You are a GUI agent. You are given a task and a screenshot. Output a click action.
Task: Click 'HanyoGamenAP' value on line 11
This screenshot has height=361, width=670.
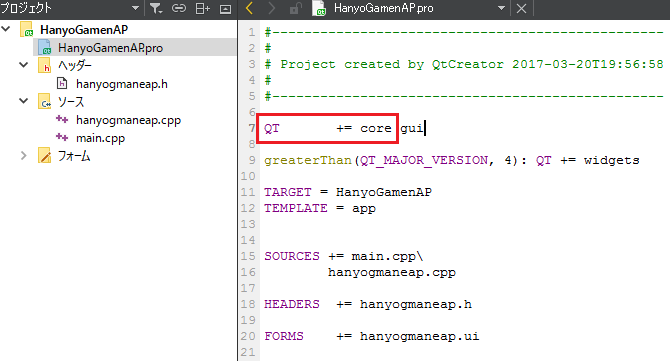click(x=384, y=192)
